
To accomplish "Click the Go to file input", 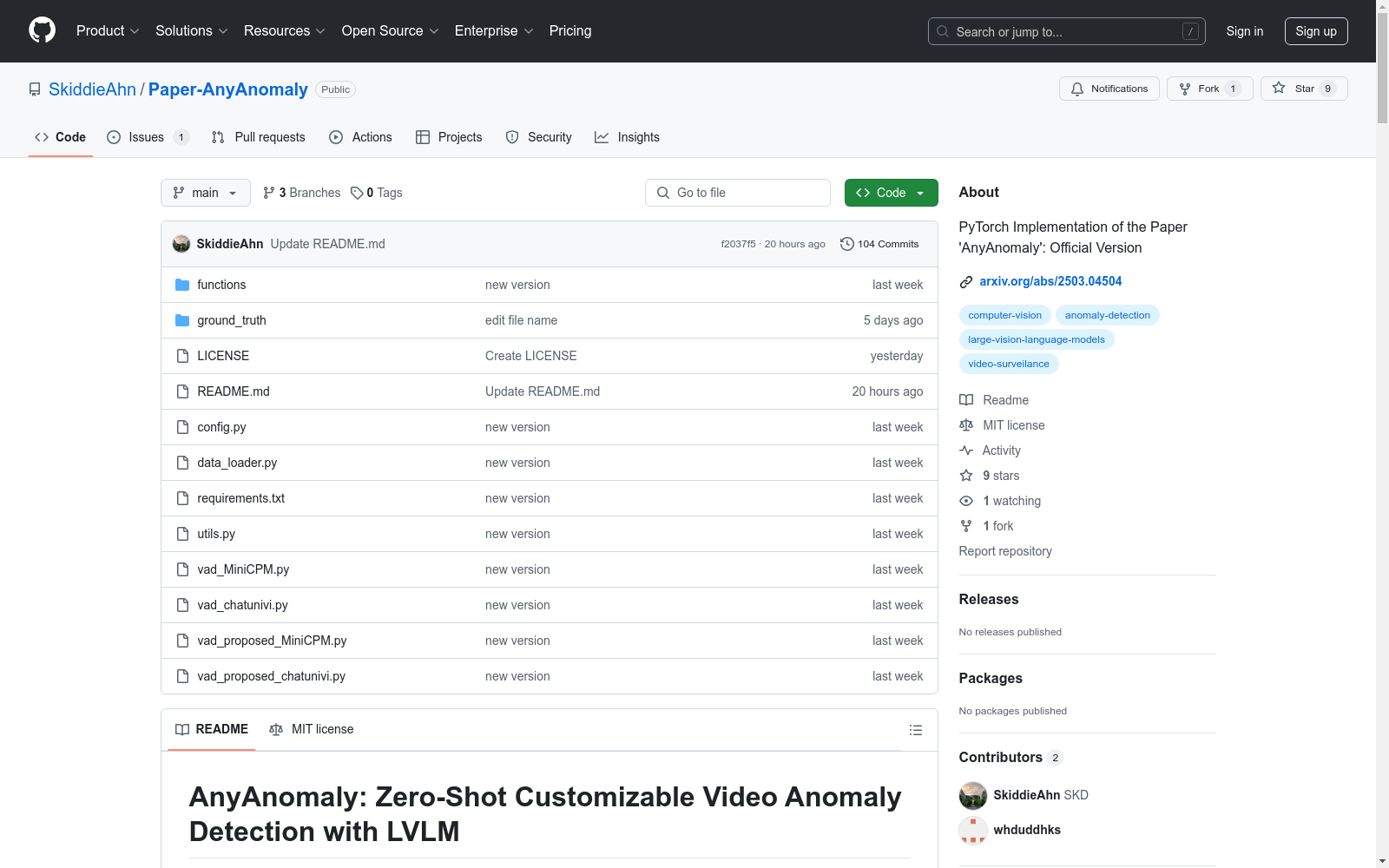I will tap(738, 193).
